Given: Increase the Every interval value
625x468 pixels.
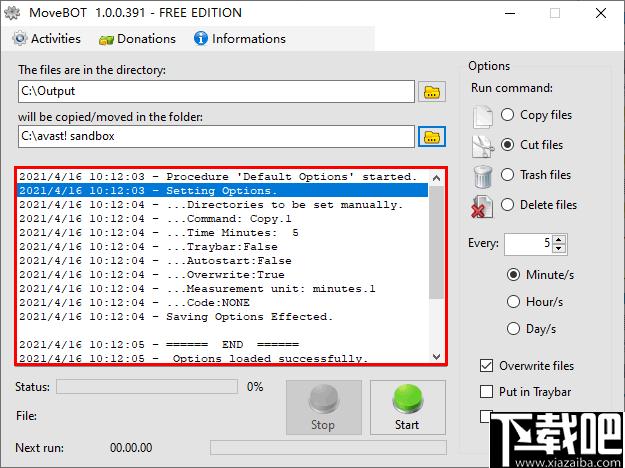Looking at the screenshot, I should point(559,240).
